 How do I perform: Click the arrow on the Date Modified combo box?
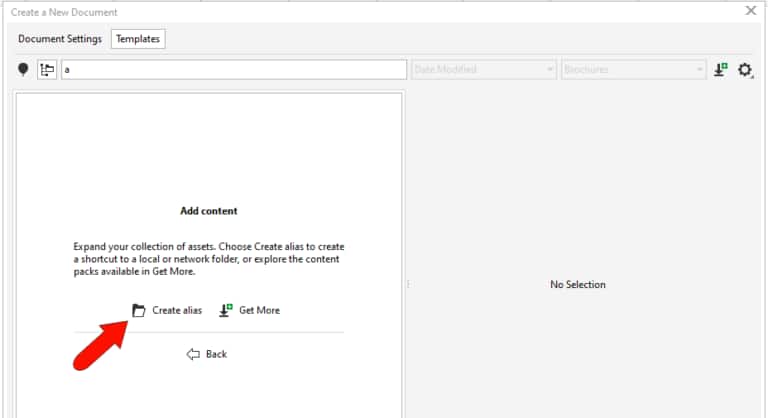coord(550,70)
